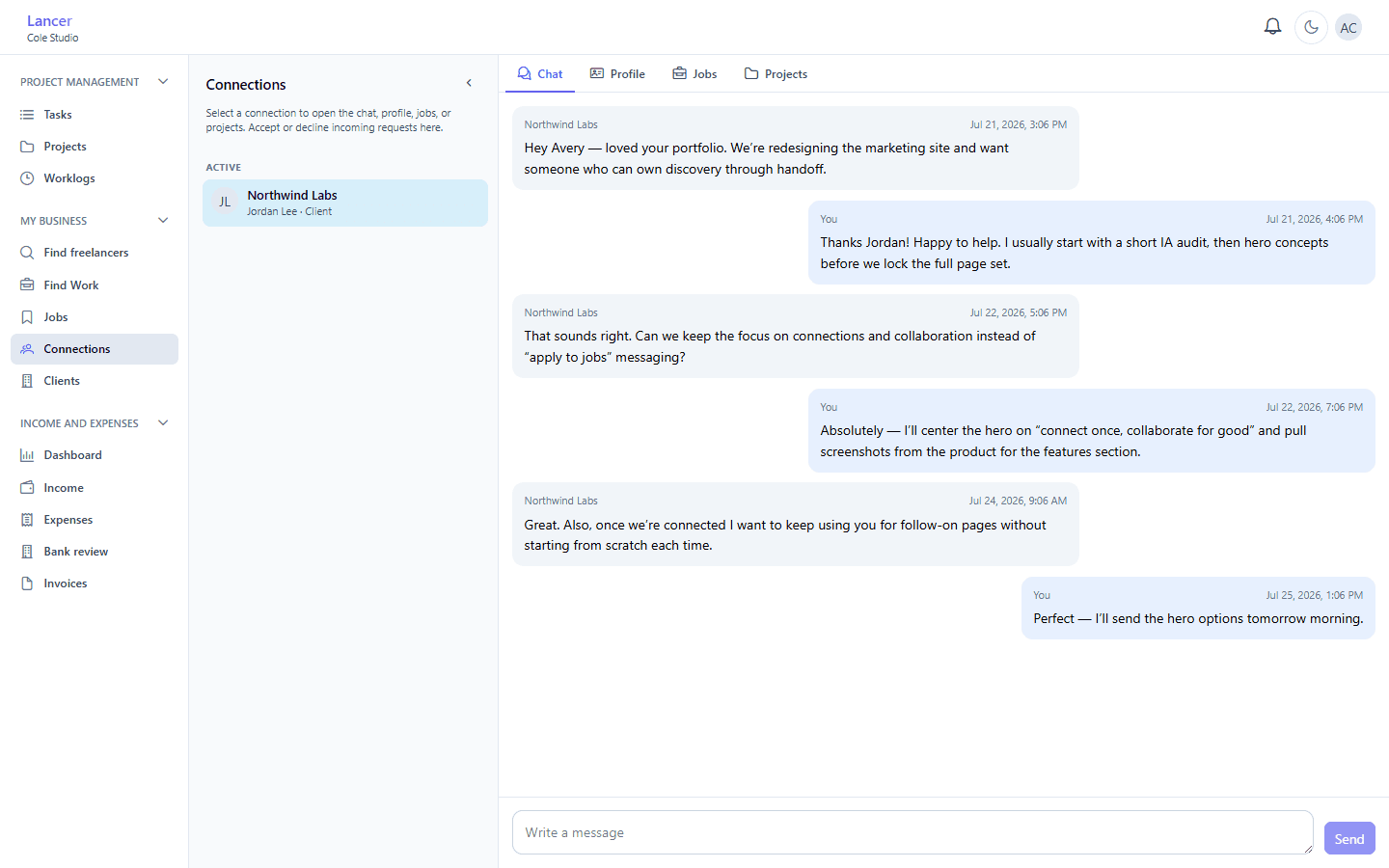
Task: Collapse the Project Management section
Action: tap(163, 82)
